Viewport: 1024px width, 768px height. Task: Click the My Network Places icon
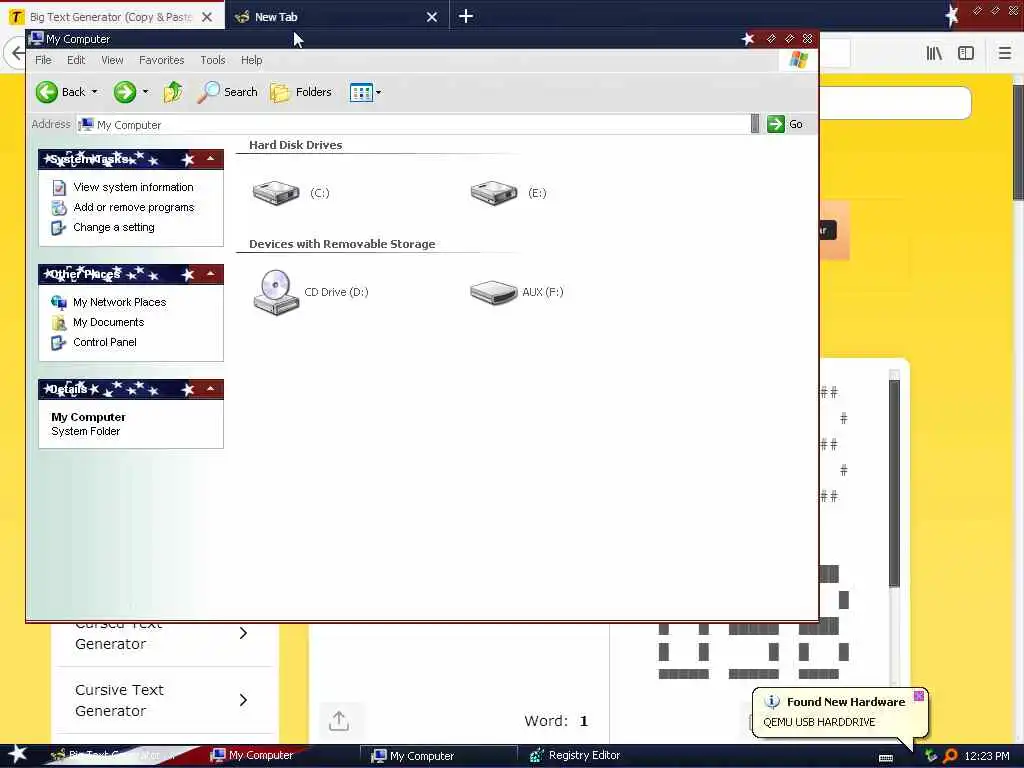(x=59, y=302)
